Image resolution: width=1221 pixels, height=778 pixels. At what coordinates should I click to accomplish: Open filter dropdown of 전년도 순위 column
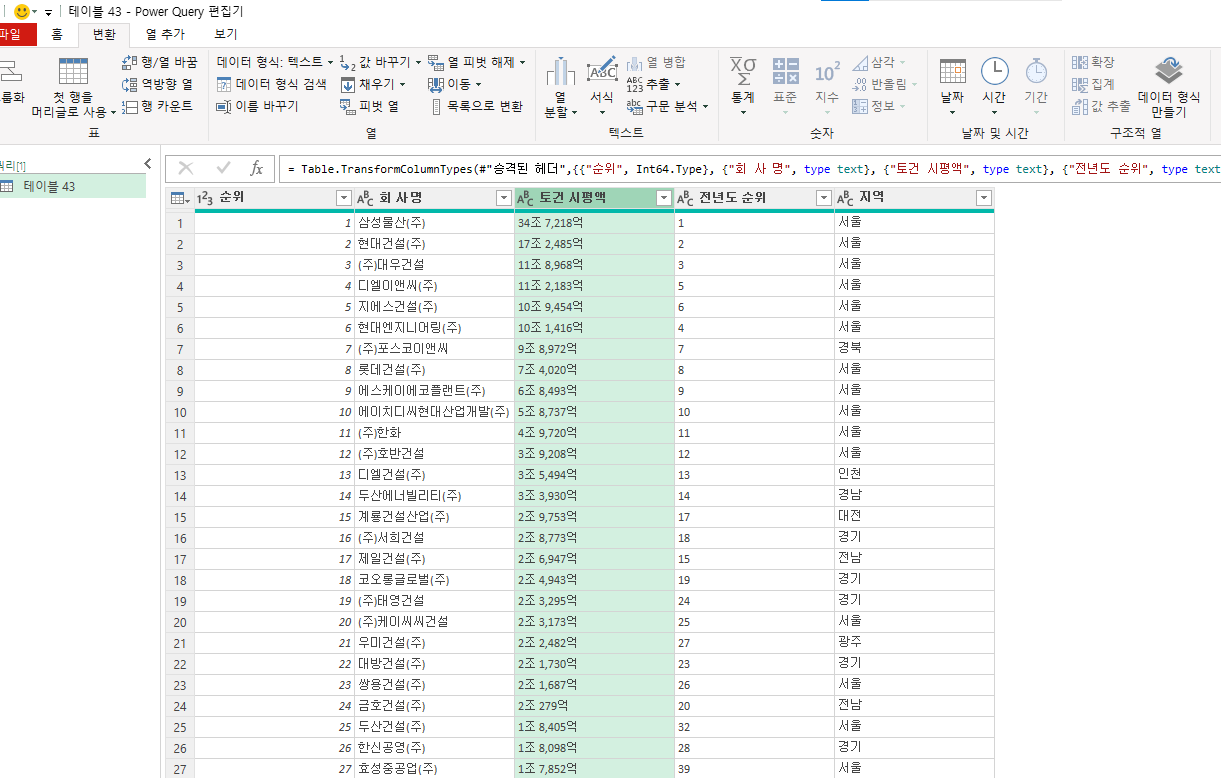coord(824,198)
